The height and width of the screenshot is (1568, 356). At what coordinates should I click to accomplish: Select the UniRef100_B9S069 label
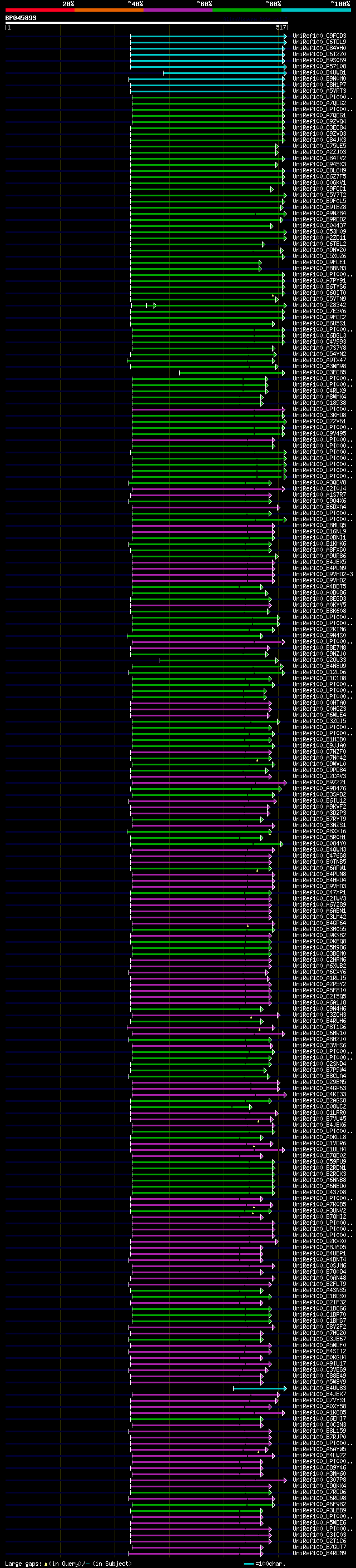pos(319,60)
